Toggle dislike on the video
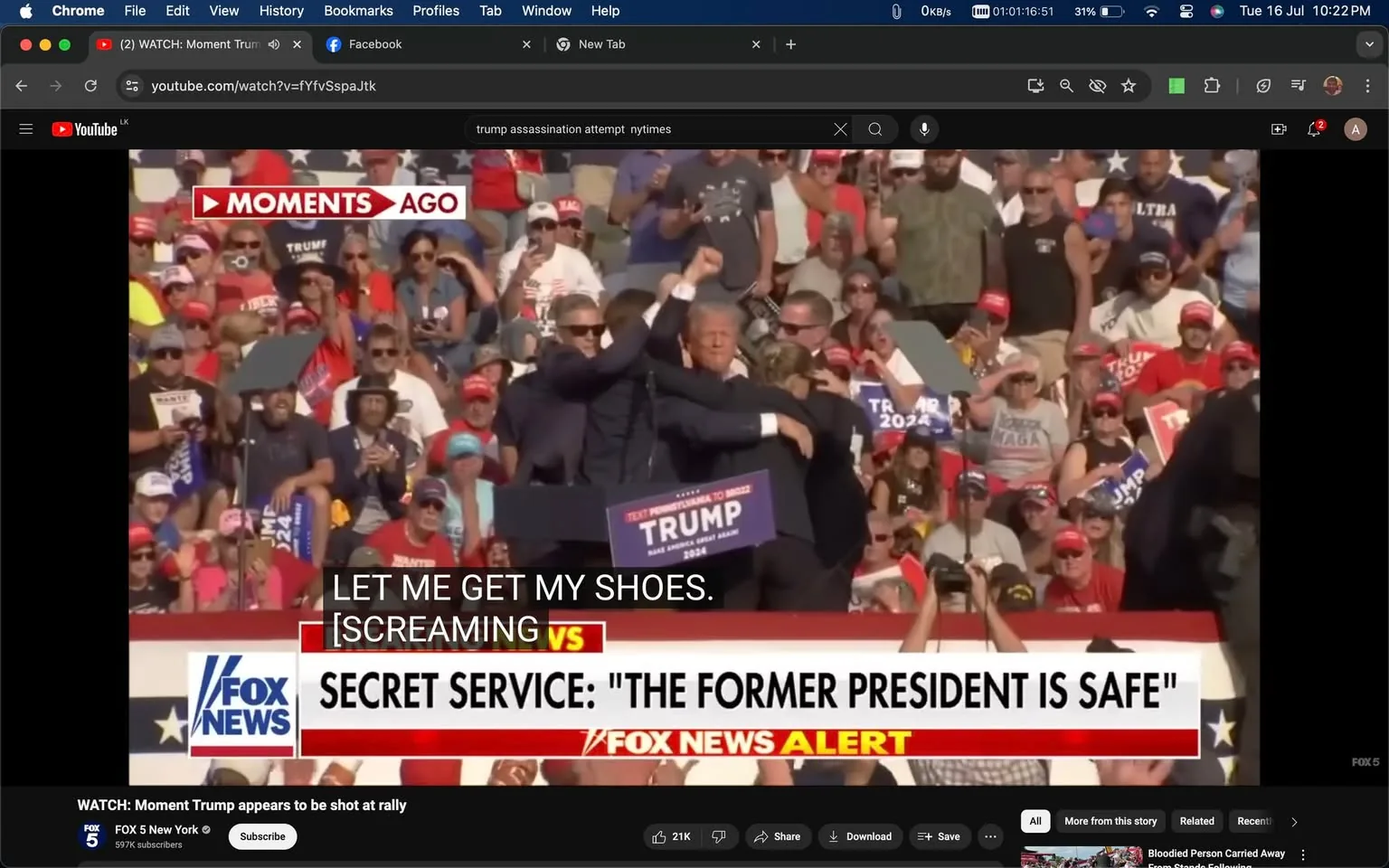This screenshot has width=1389, height=868. pos(718,836)
